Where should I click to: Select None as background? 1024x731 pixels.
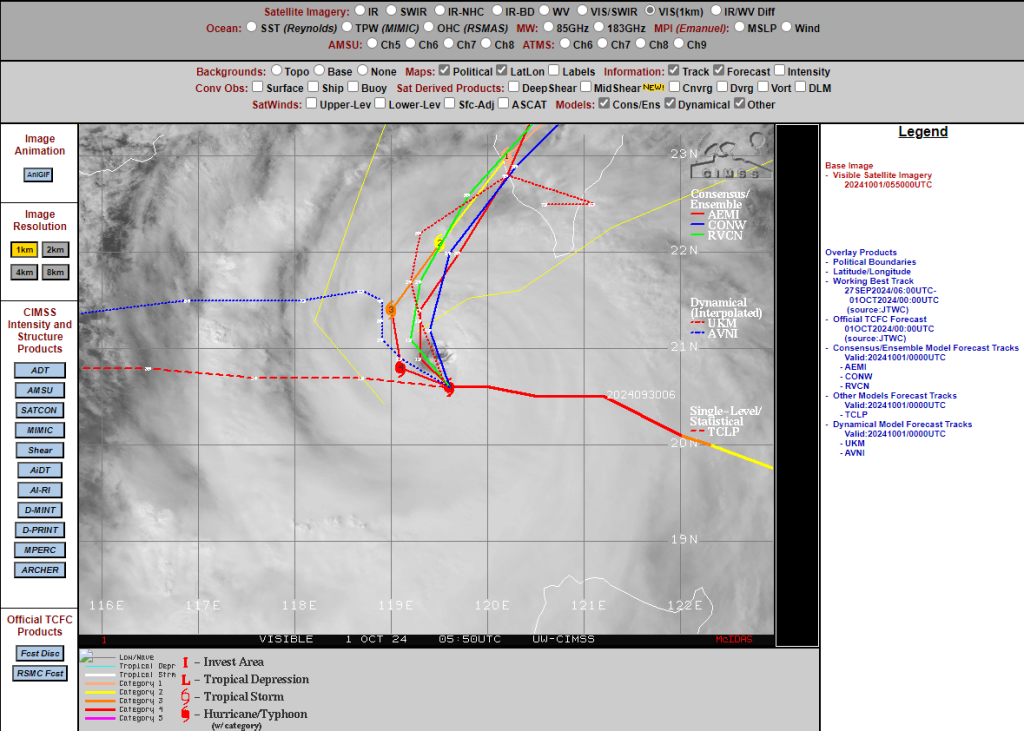(x=362, y=70)
